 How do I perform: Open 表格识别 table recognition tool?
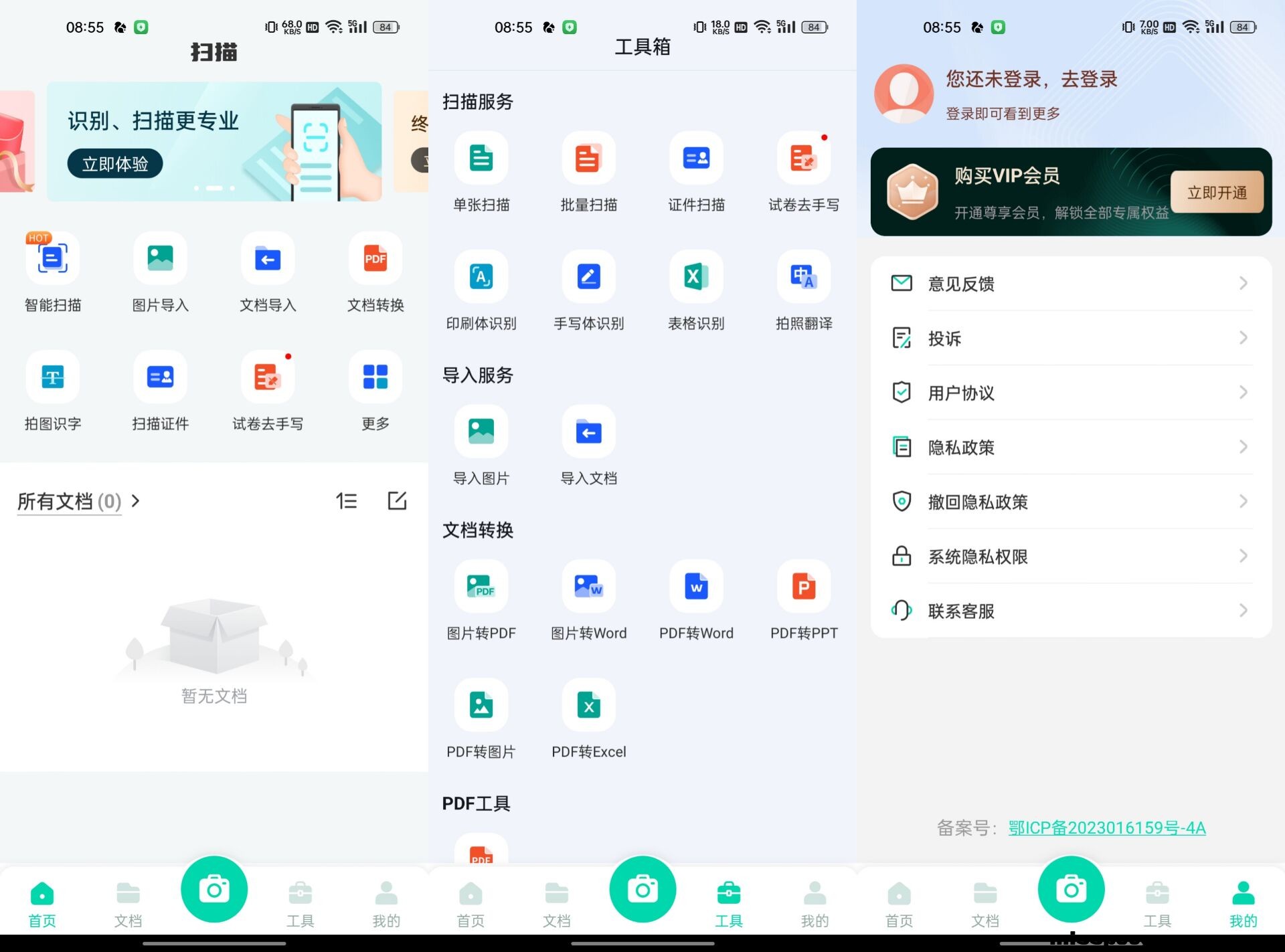pos(696,277)
